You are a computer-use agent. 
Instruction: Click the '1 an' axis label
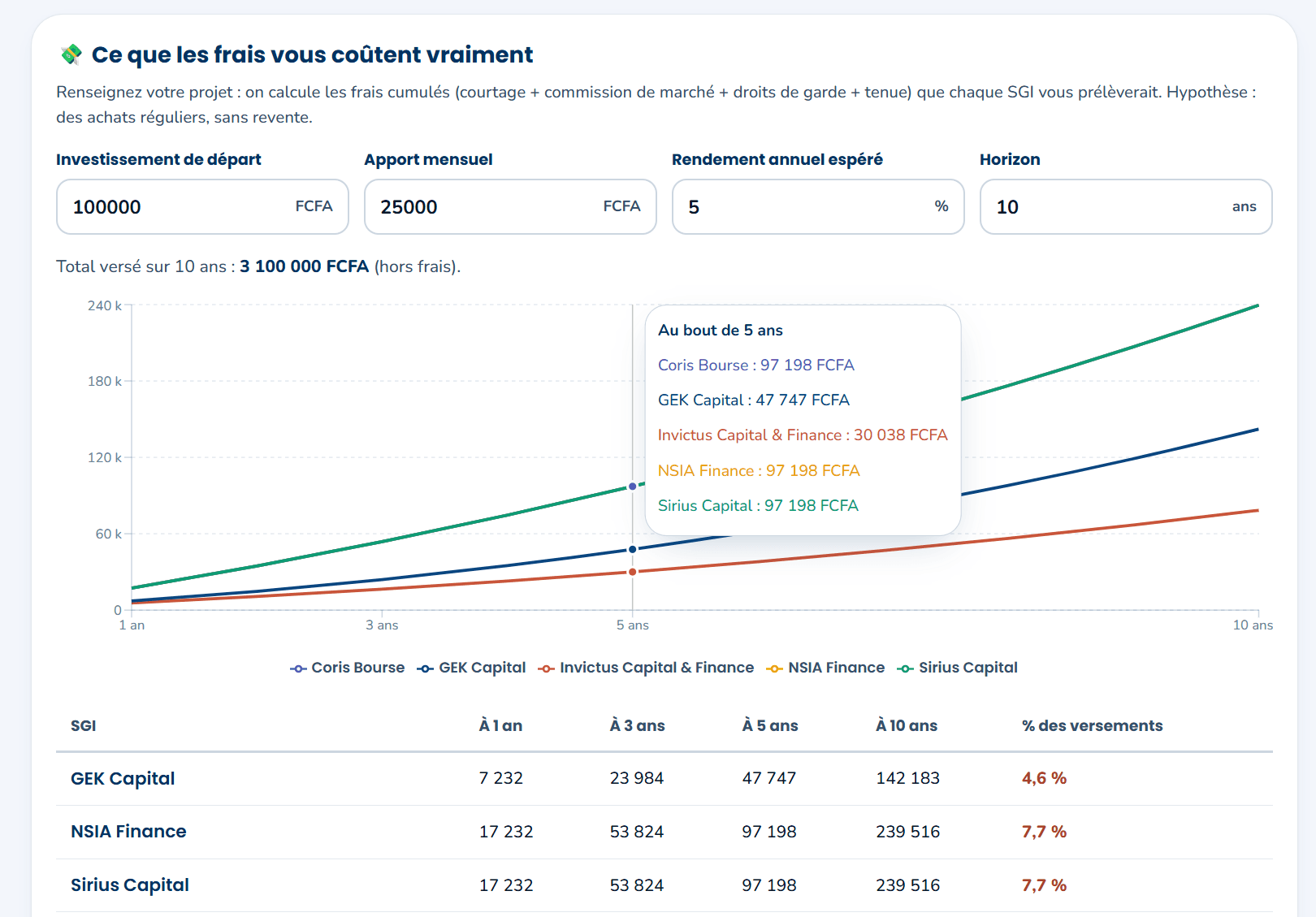pyautogui.click(x=132, y=625)
